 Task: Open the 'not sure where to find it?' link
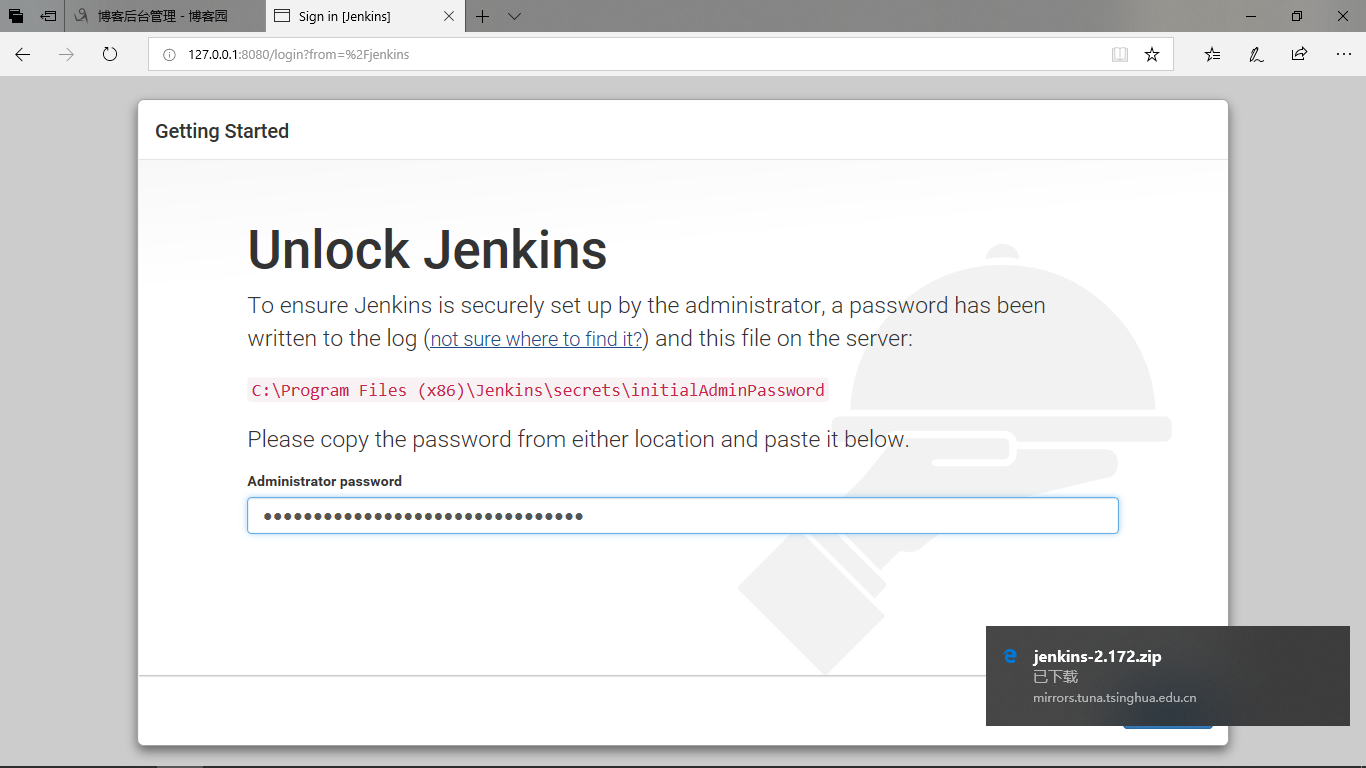point(536,339)
